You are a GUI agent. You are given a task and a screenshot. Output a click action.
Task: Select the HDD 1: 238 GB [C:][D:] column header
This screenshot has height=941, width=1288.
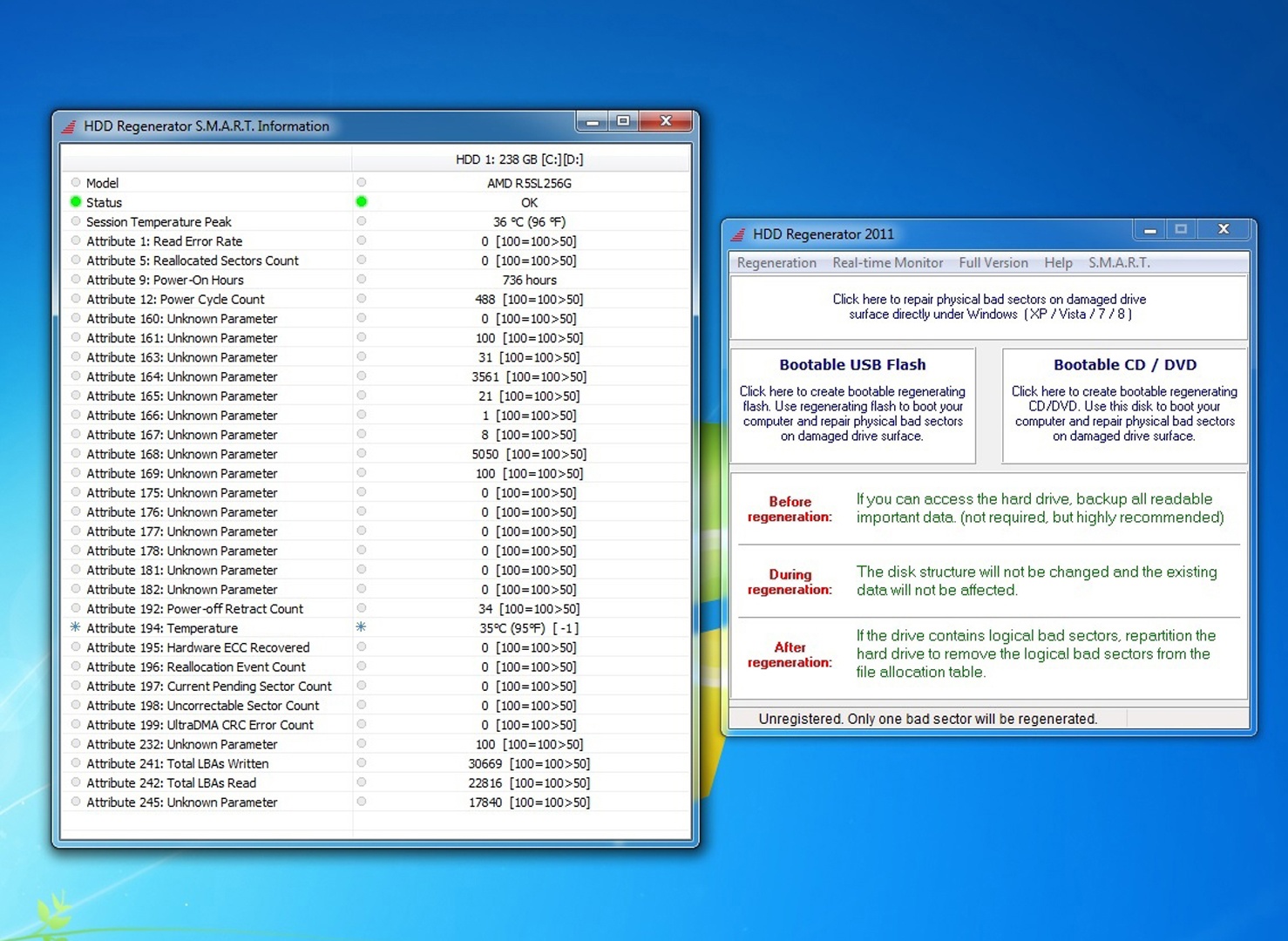pyautogui.click(x=520, y=159)
